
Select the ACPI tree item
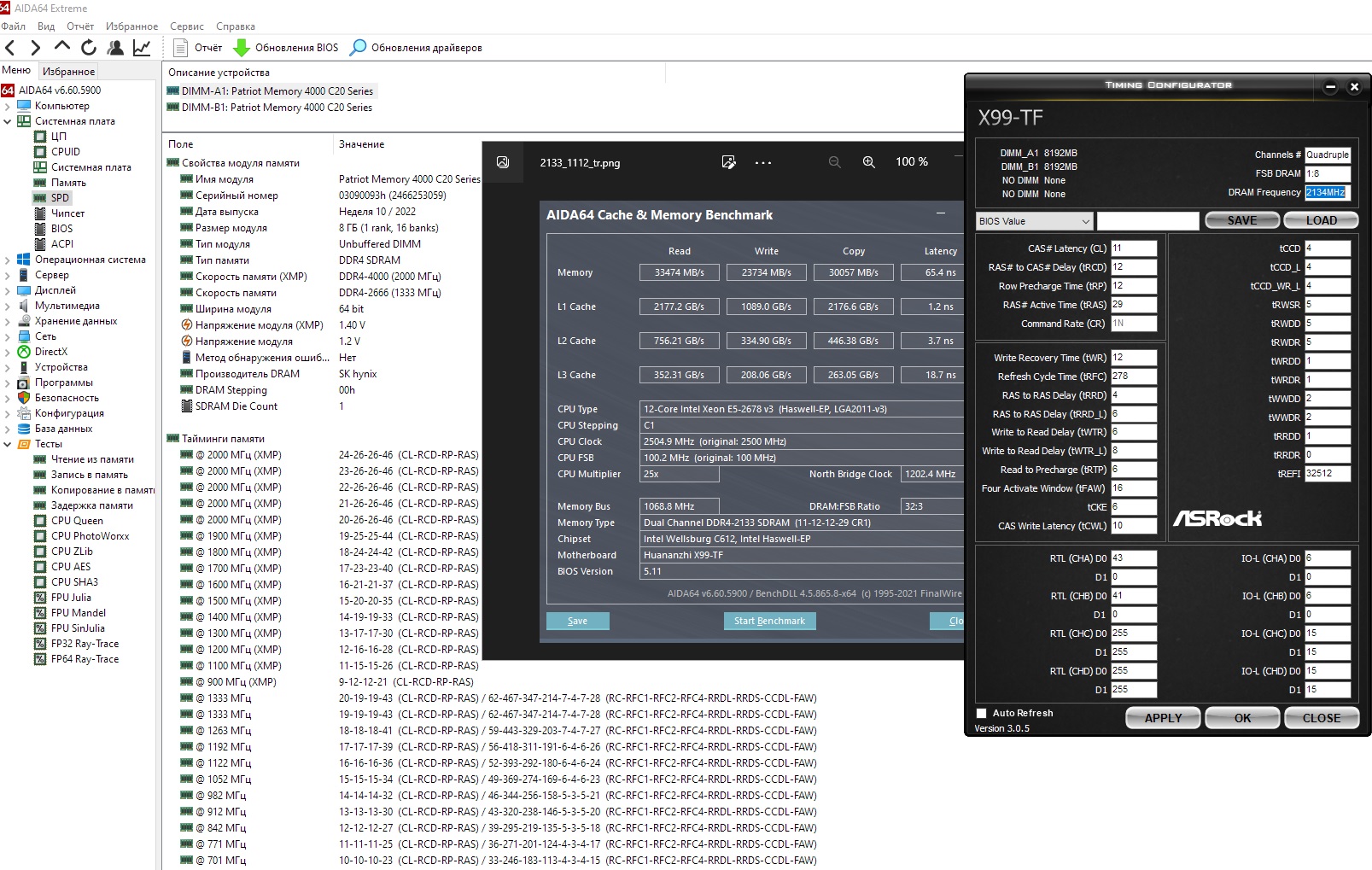tap(62, 244)
